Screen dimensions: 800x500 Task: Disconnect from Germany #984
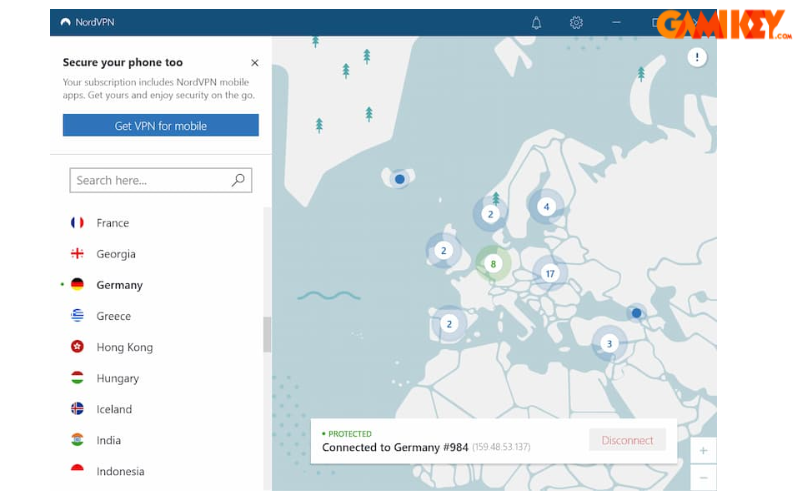[627, 440]
